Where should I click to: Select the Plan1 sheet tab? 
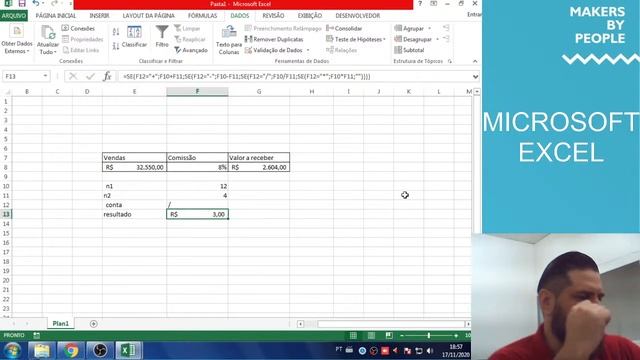(60, 324)
